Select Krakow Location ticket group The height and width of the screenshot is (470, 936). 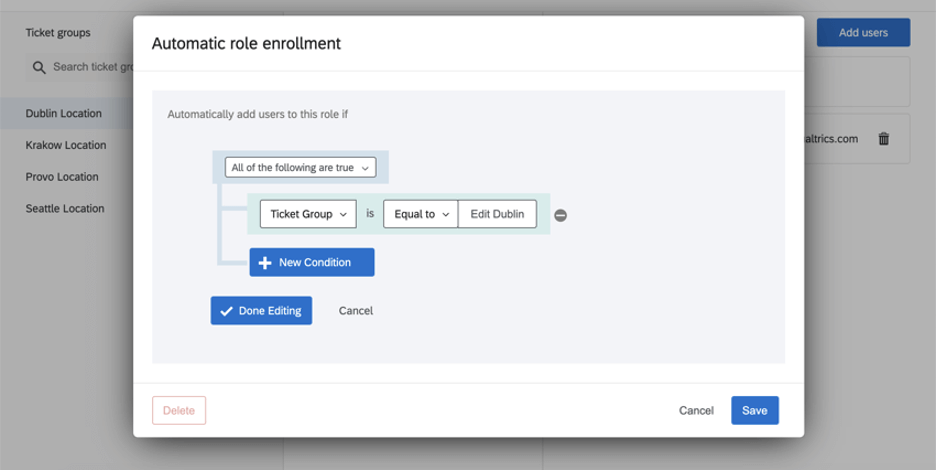point(66,145)
